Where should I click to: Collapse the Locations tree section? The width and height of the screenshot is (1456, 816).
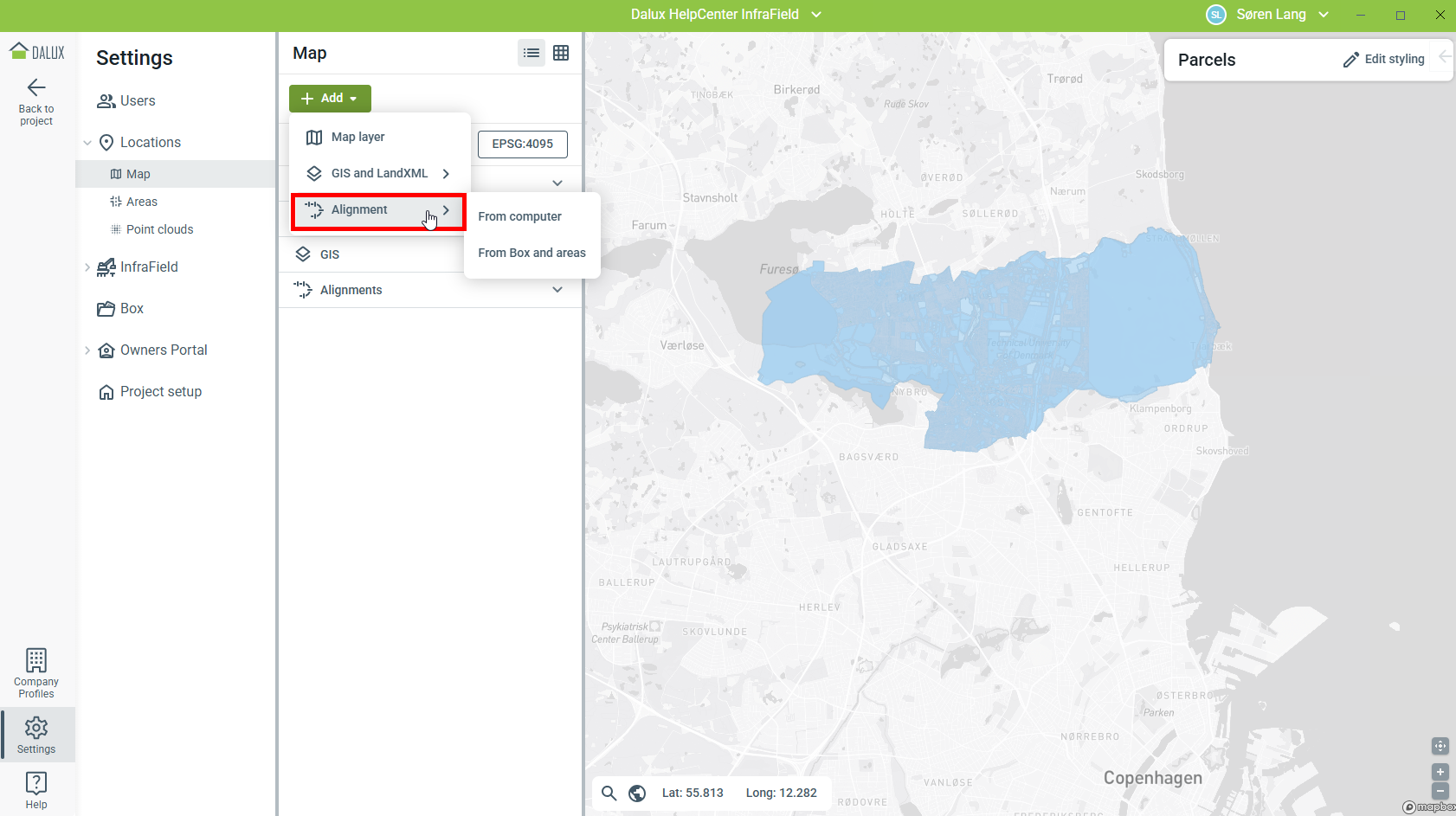coord(87,143)
